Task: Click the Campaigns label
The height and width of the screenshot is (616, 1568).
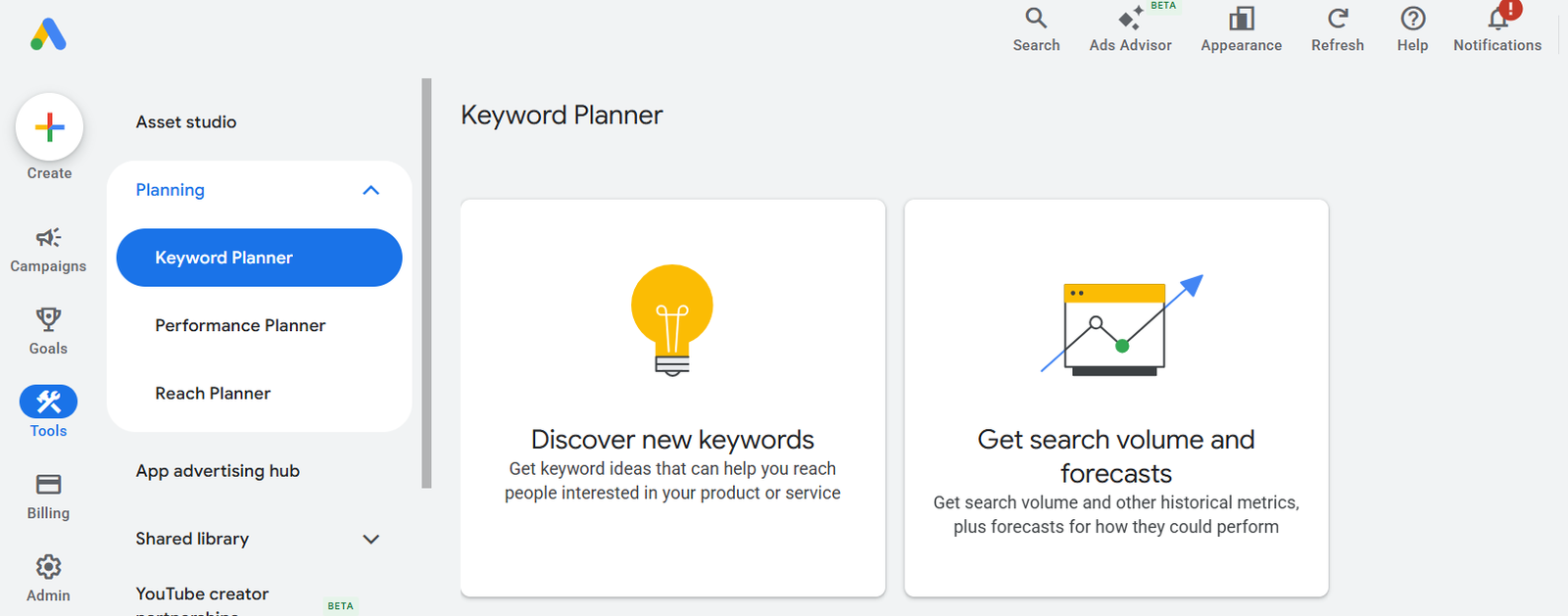Action: pos(48,266)
